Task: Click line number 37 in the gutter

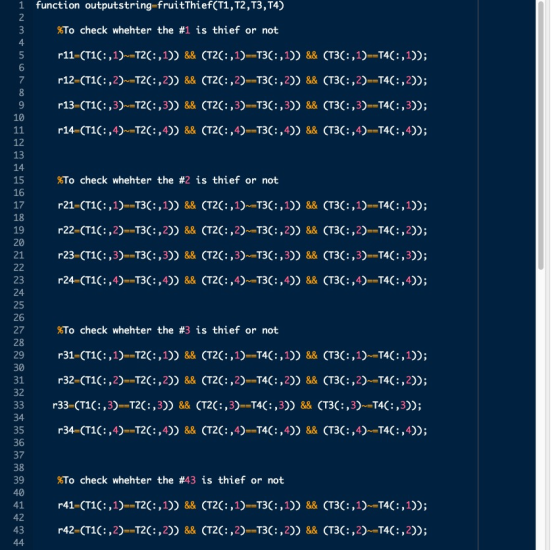Action: coord(19,455)
